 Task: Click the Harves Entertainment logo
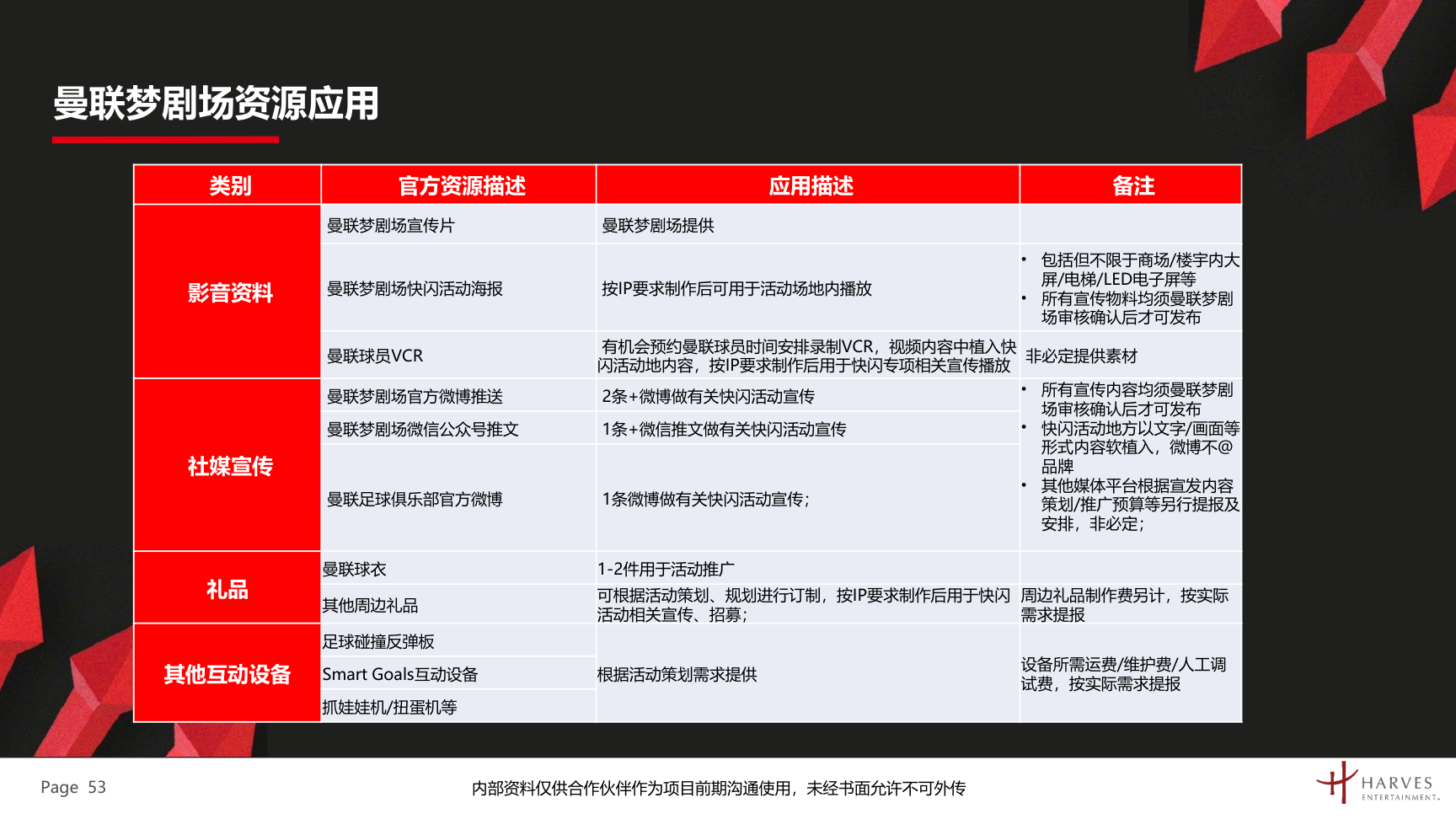coord(1378,784)
